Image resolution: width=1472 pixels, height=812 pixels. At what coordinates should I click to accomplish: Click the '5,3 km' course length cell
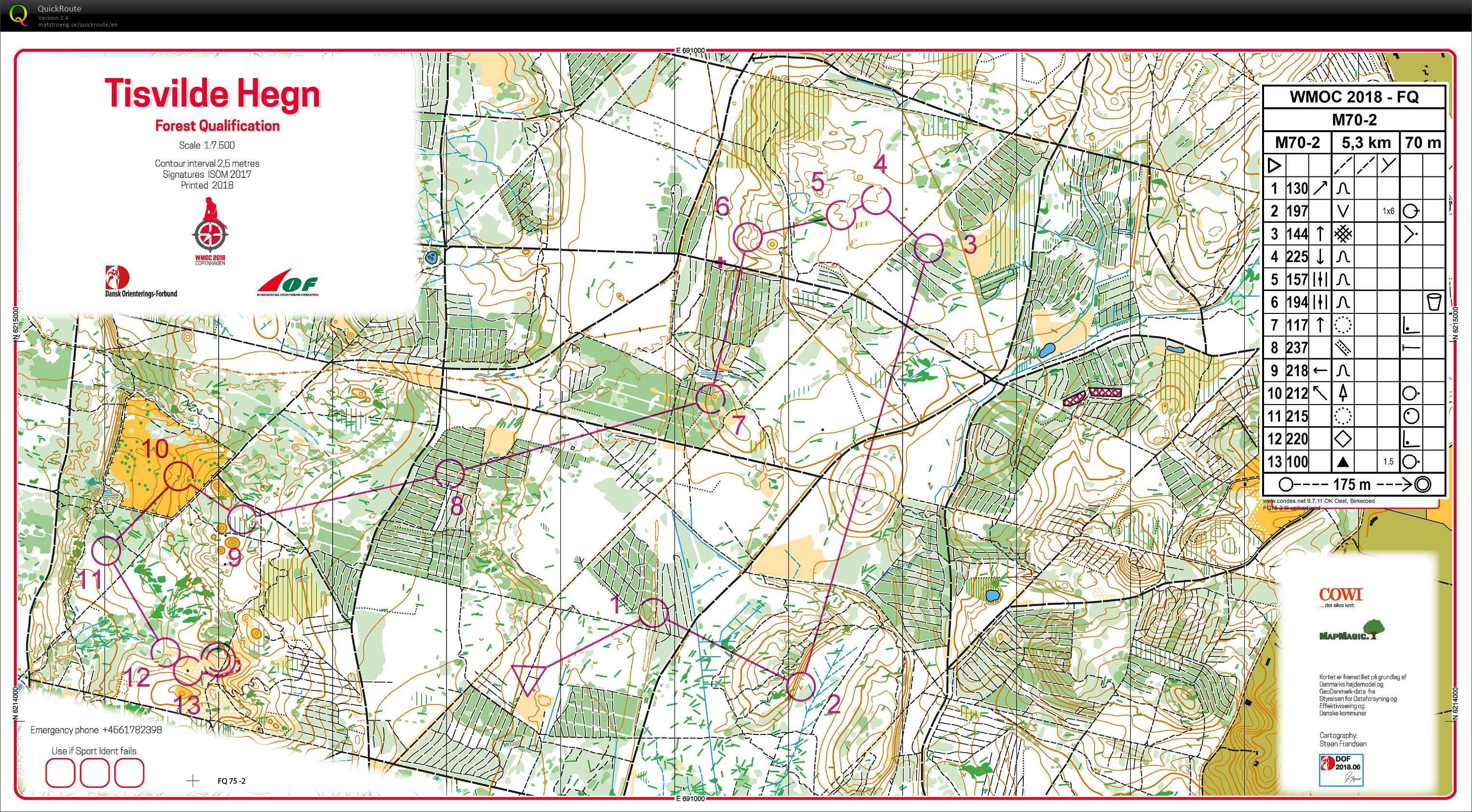[1366, 142]
